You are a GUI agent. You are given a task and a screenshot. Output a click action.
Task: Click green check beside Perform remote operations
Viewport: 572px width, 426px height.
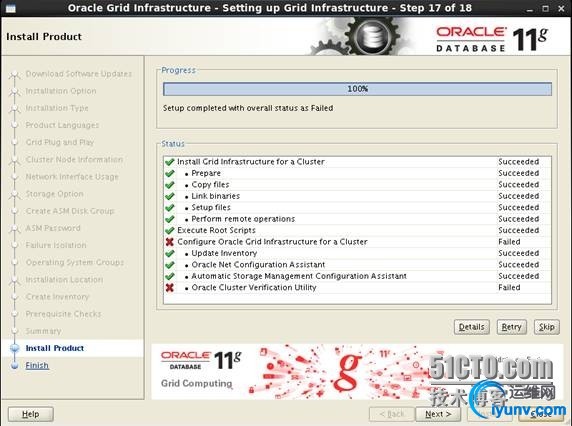click(x=169, y=219)
